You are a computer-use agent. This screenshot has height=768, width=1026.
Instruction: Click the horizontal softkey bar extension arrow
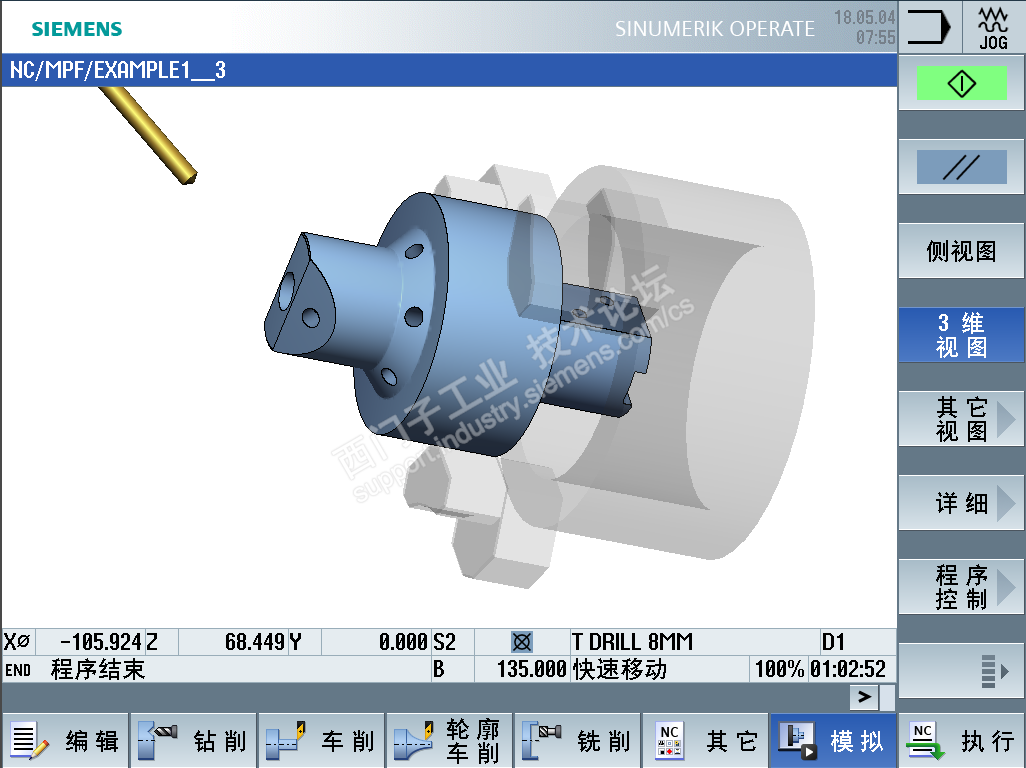864,697
